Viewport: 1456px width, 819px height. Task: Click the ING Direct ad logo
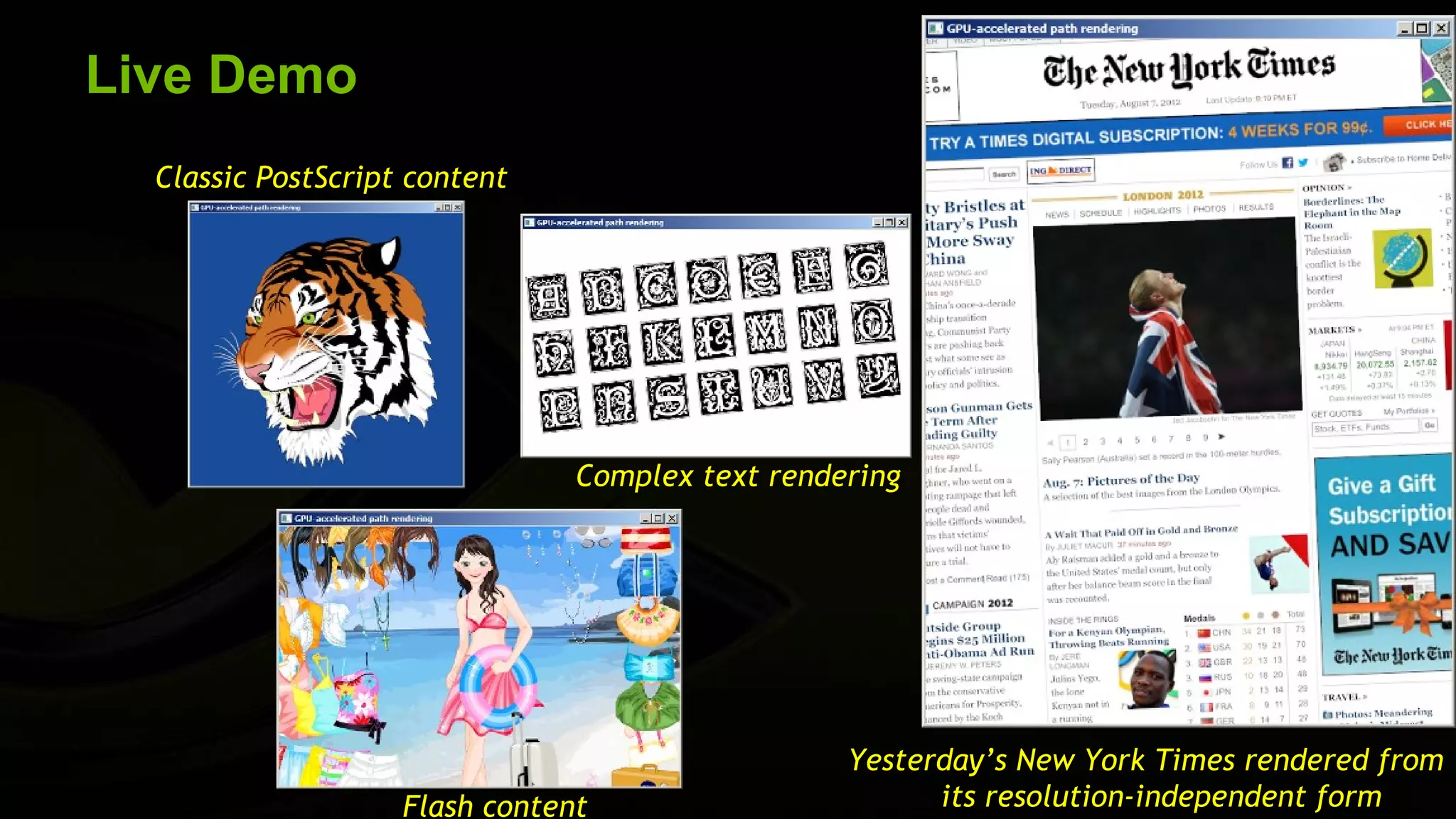pyautogui.click(x=1061, y=171)
